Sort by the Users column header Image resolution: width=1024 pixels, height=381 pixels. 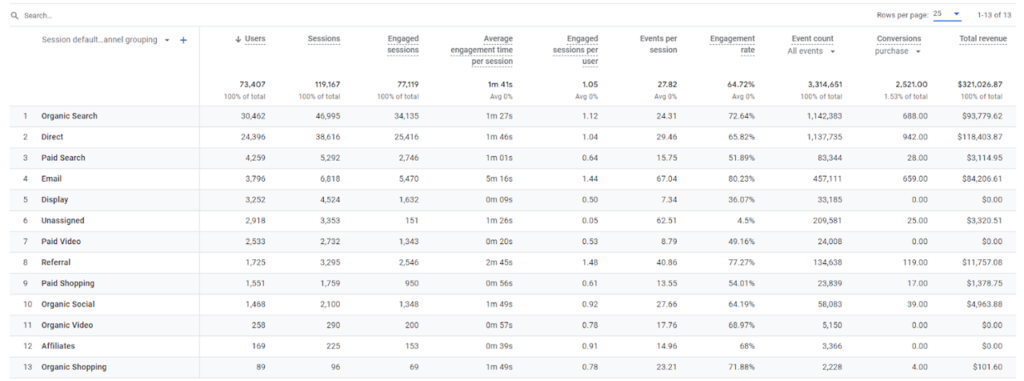click(x=255, y=39)
